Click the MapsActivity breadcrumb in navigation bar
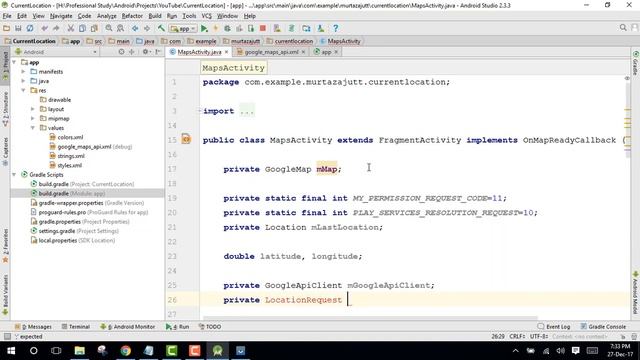Viewport: 640px width, 360px height. (x=340, y=41)
